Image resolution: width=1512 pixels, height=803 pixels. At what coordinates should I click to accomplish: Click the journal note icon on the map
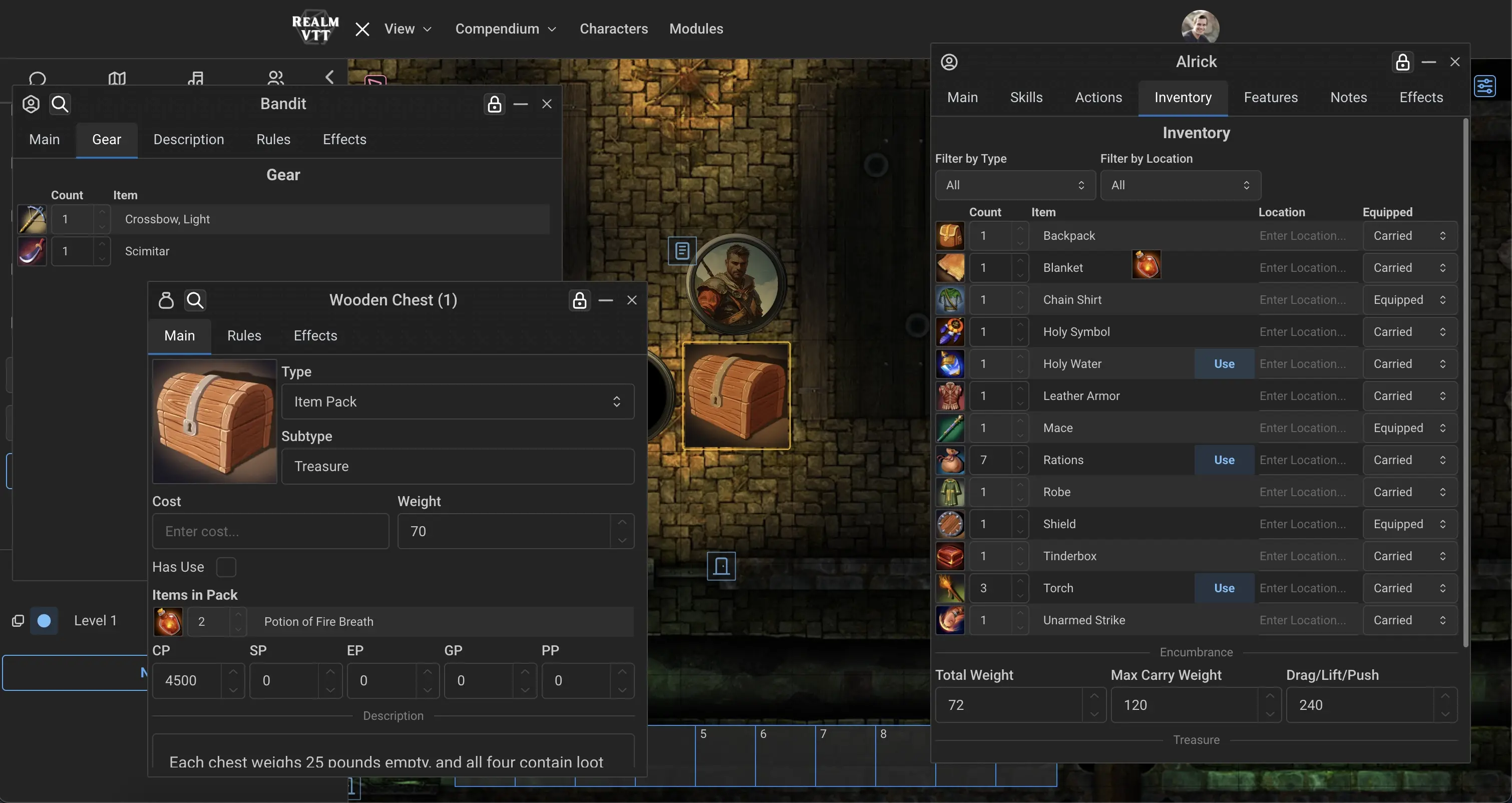682,251
